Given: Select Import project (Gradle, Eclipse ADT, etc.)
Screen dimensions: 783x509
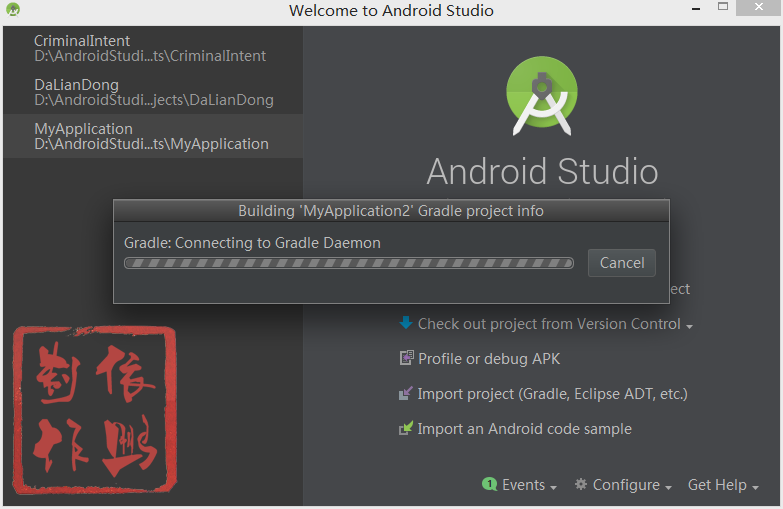Looking at the screenshot, I should (552, 394).
